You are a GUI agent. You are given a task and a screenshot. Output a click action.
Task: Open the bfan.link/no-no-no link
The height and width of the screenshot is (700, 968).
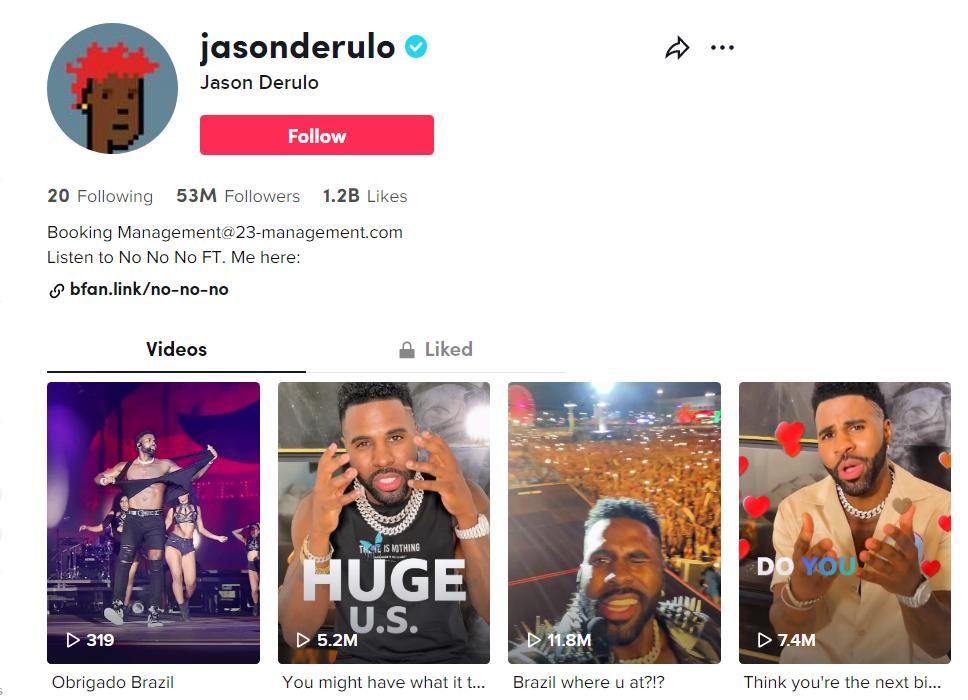click(x=149, y=289)
